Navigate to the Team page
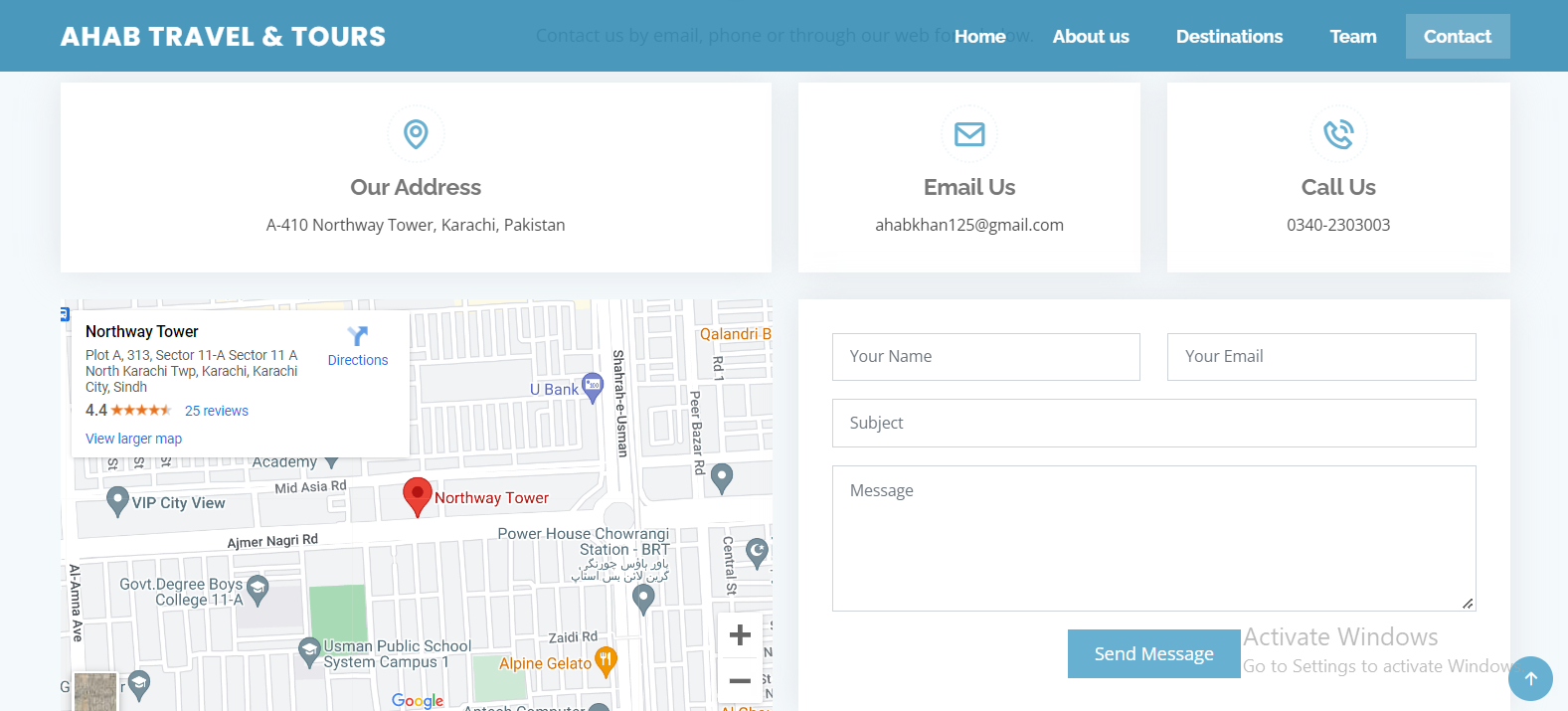This screenshot has height=711, width=1568. [x=1353, y=37]
